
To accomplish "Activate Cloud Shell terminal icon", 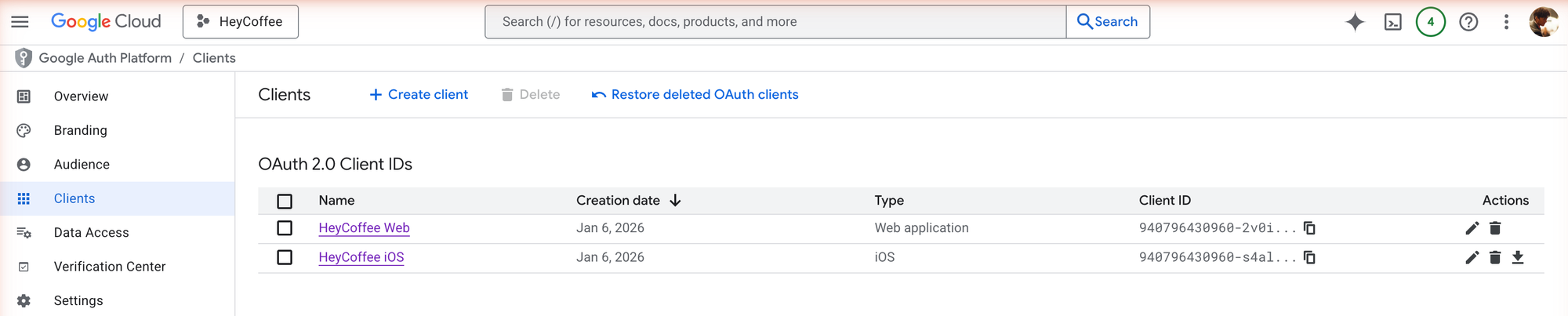I will [x=1393, y=22].
